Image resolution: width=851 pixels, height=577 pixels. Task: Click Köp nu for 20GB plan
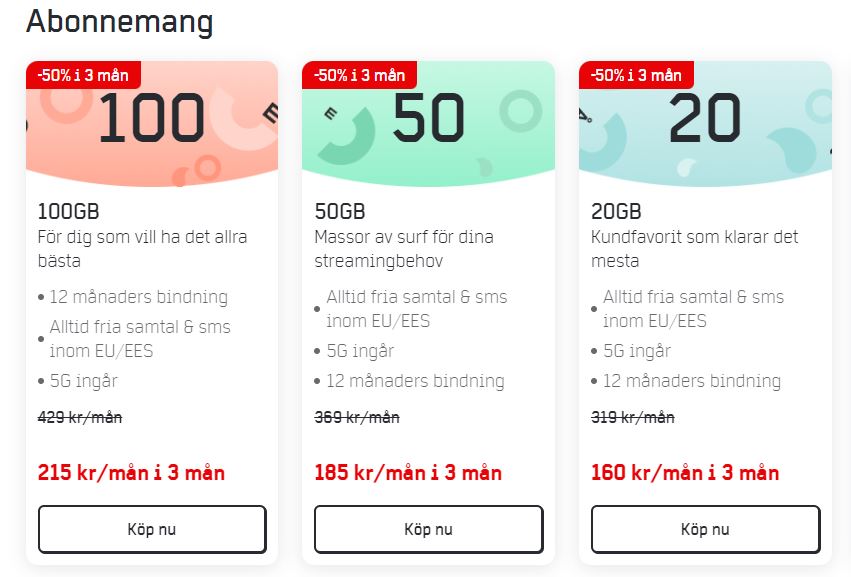(x=706, y=529)
